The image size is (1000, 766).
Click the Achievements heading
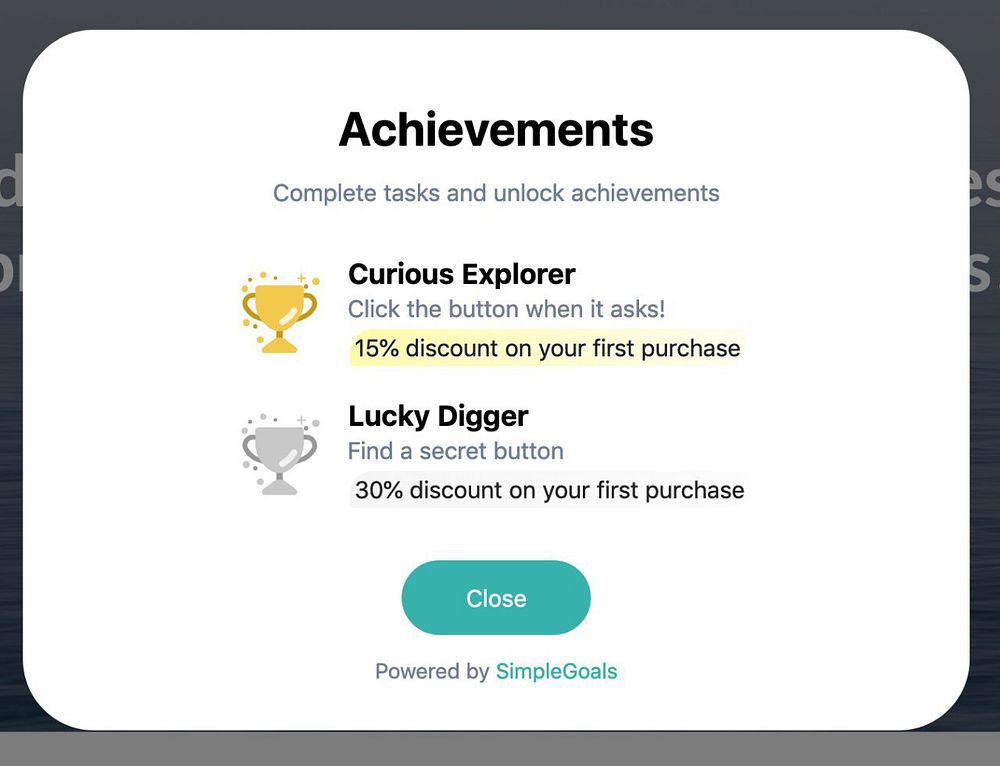496,129
